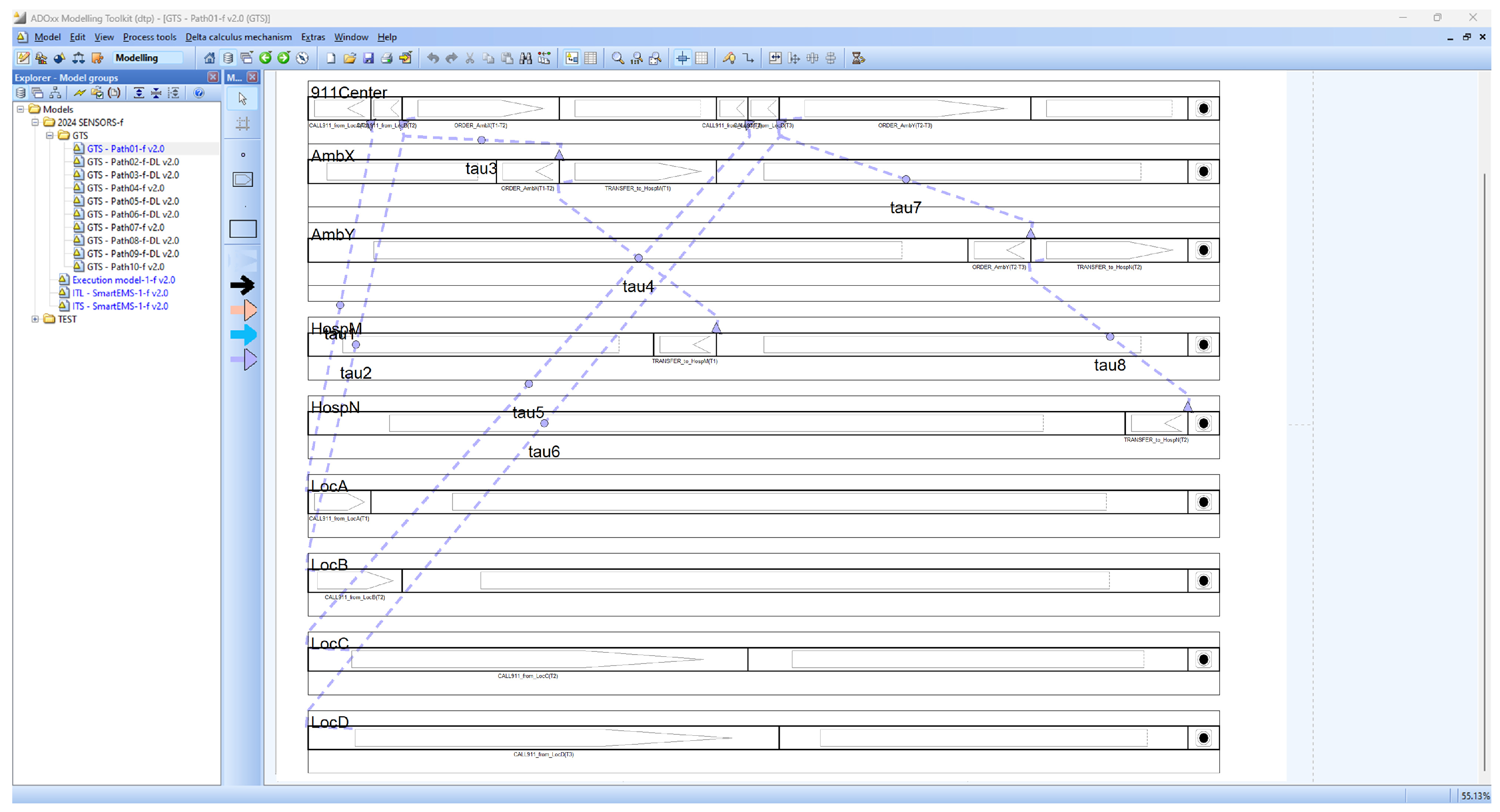The width and height of the screenshot is (1500, 812).
Task: Click the magnifier zoom icon
Action: (x=617, y=58)
